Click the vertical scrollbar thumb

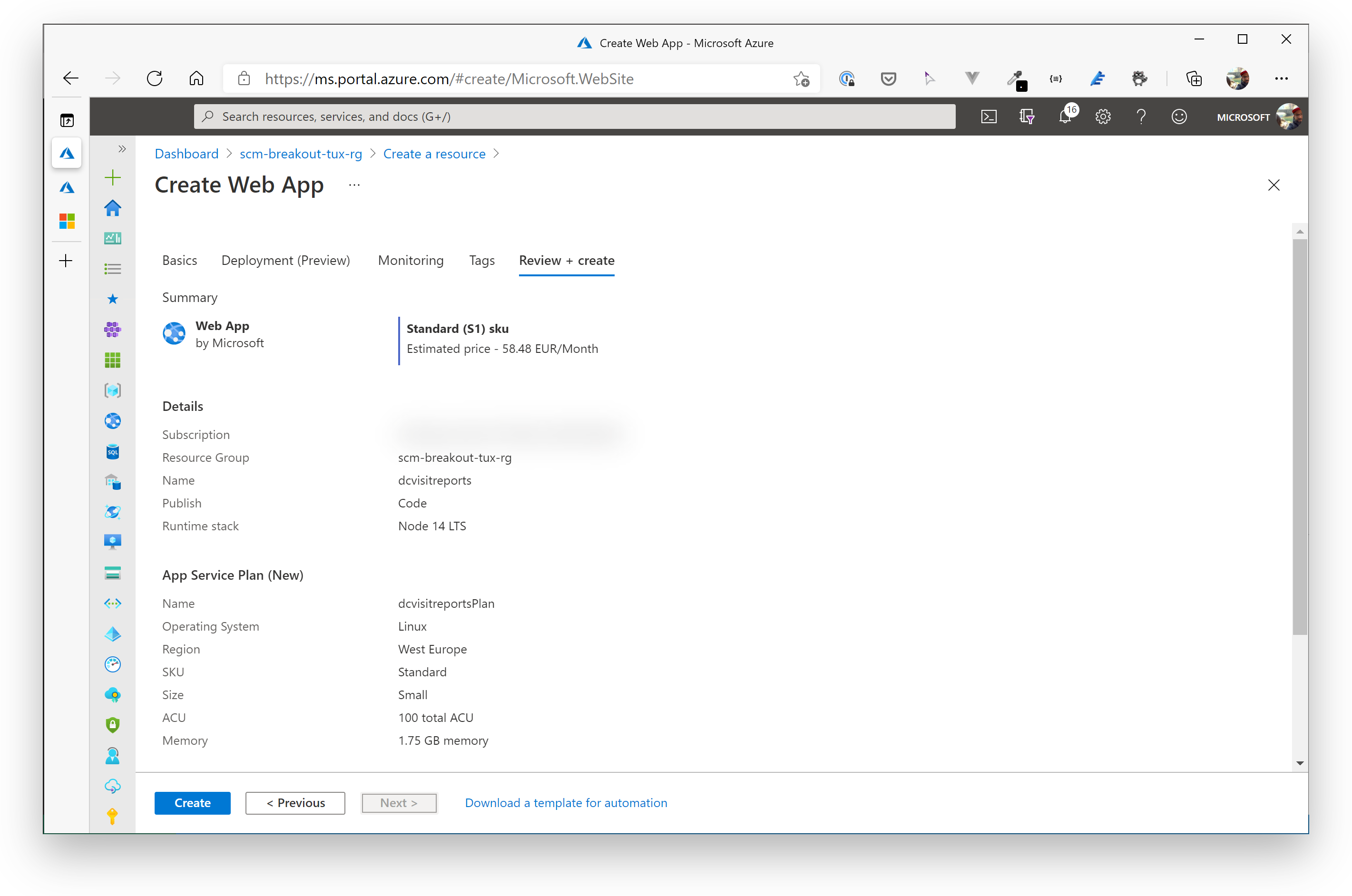1299,437
